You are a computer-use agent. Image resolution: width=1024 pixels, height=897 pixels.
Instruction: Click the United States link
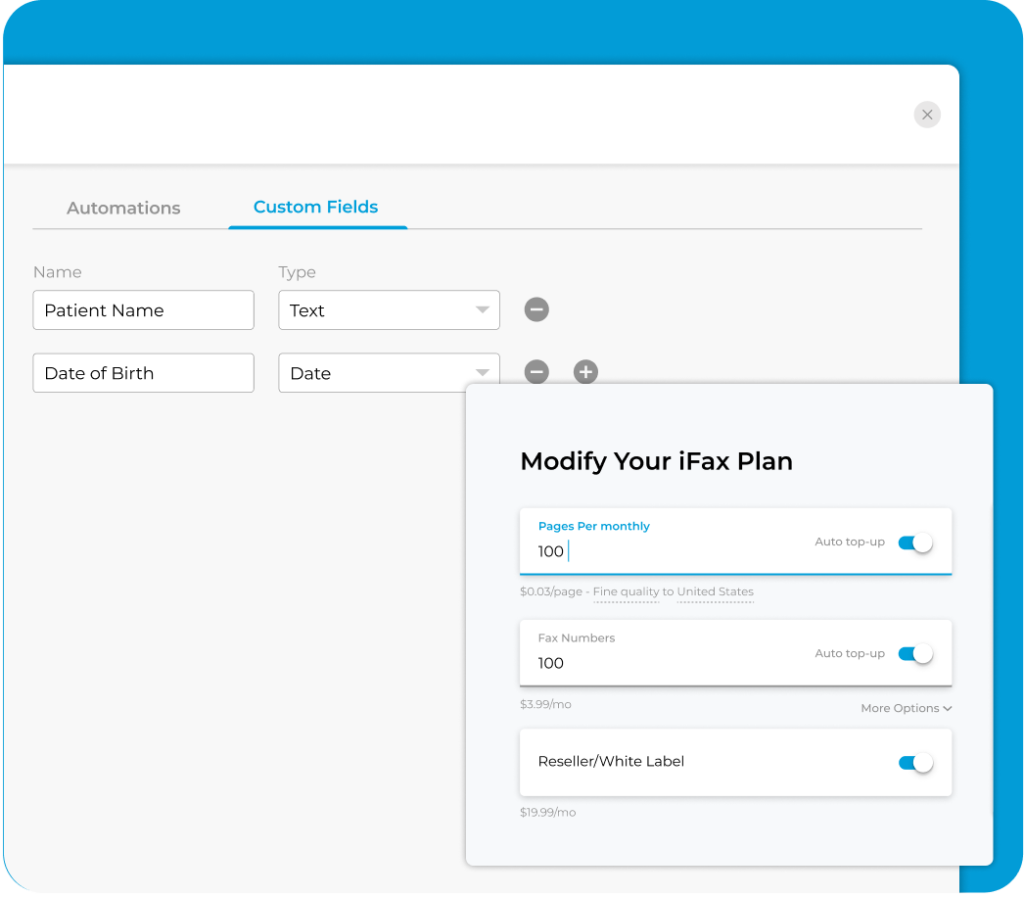715,591
